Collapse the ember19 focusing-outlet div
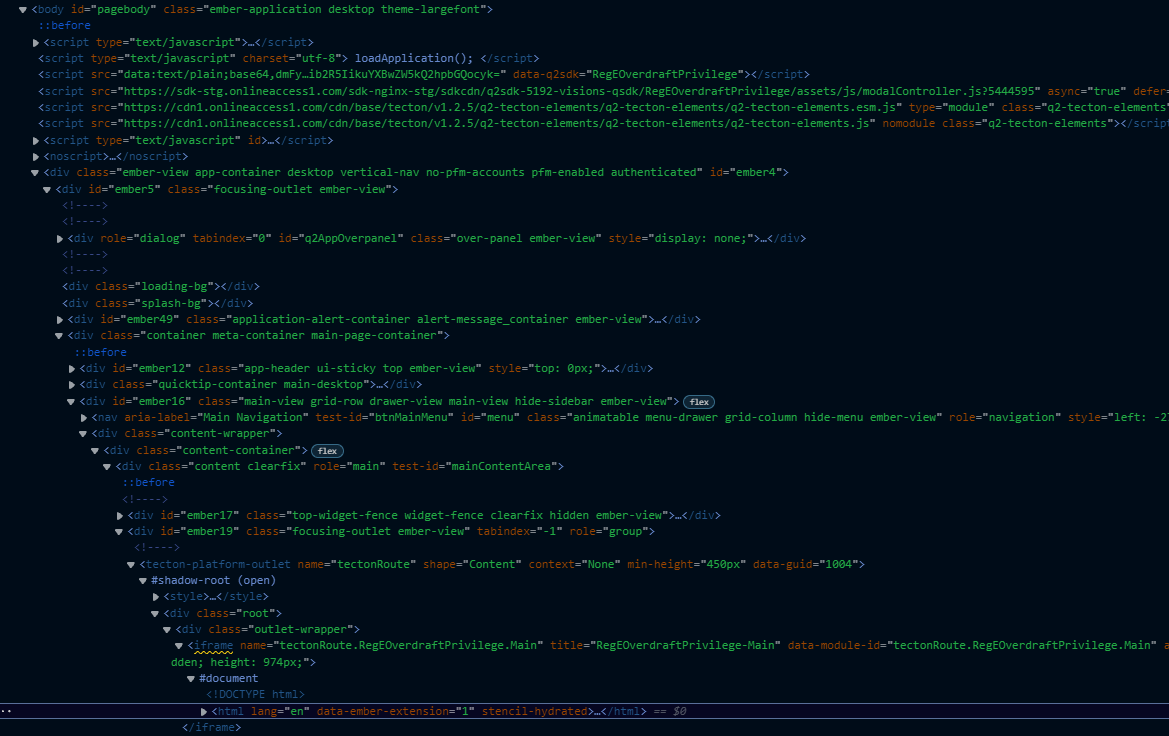The height and width of the screenshot is (736, 1169). pos(119,532)
